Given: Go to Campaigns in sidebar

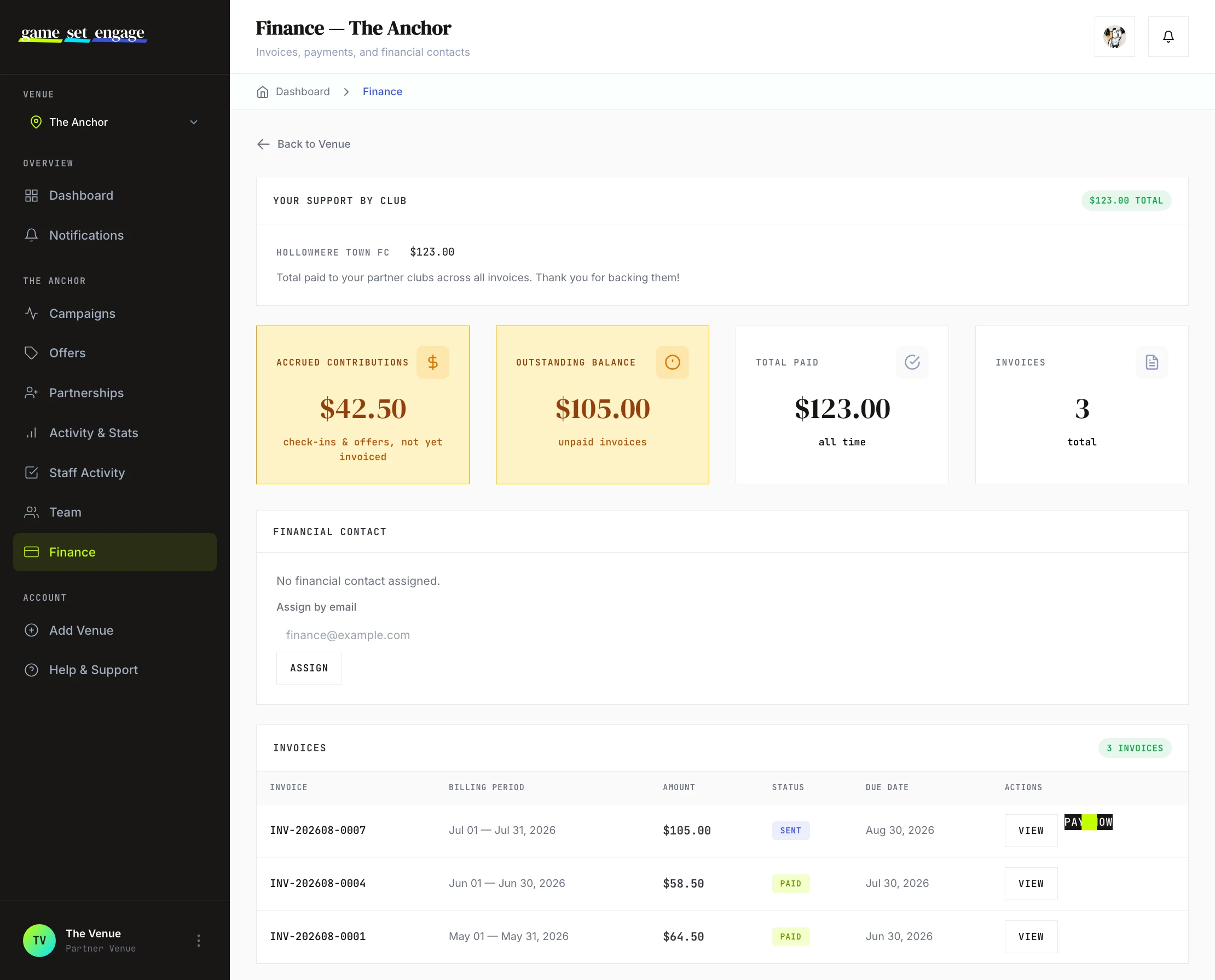Looking at the screenshot, I should coord(114,314).
